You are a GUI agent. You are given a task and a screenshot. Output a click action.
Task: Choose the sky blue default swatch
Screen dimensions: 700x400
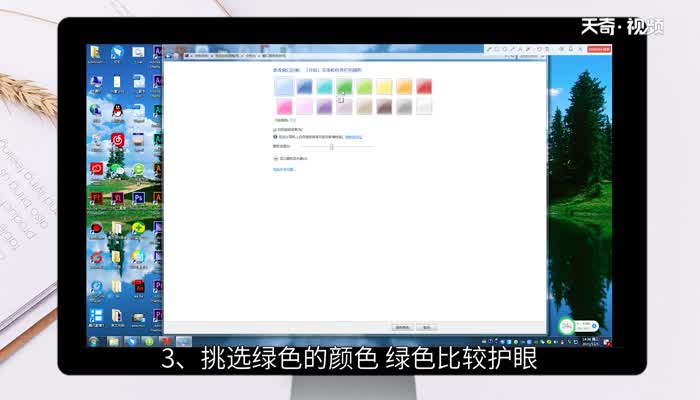click(284, 87)
